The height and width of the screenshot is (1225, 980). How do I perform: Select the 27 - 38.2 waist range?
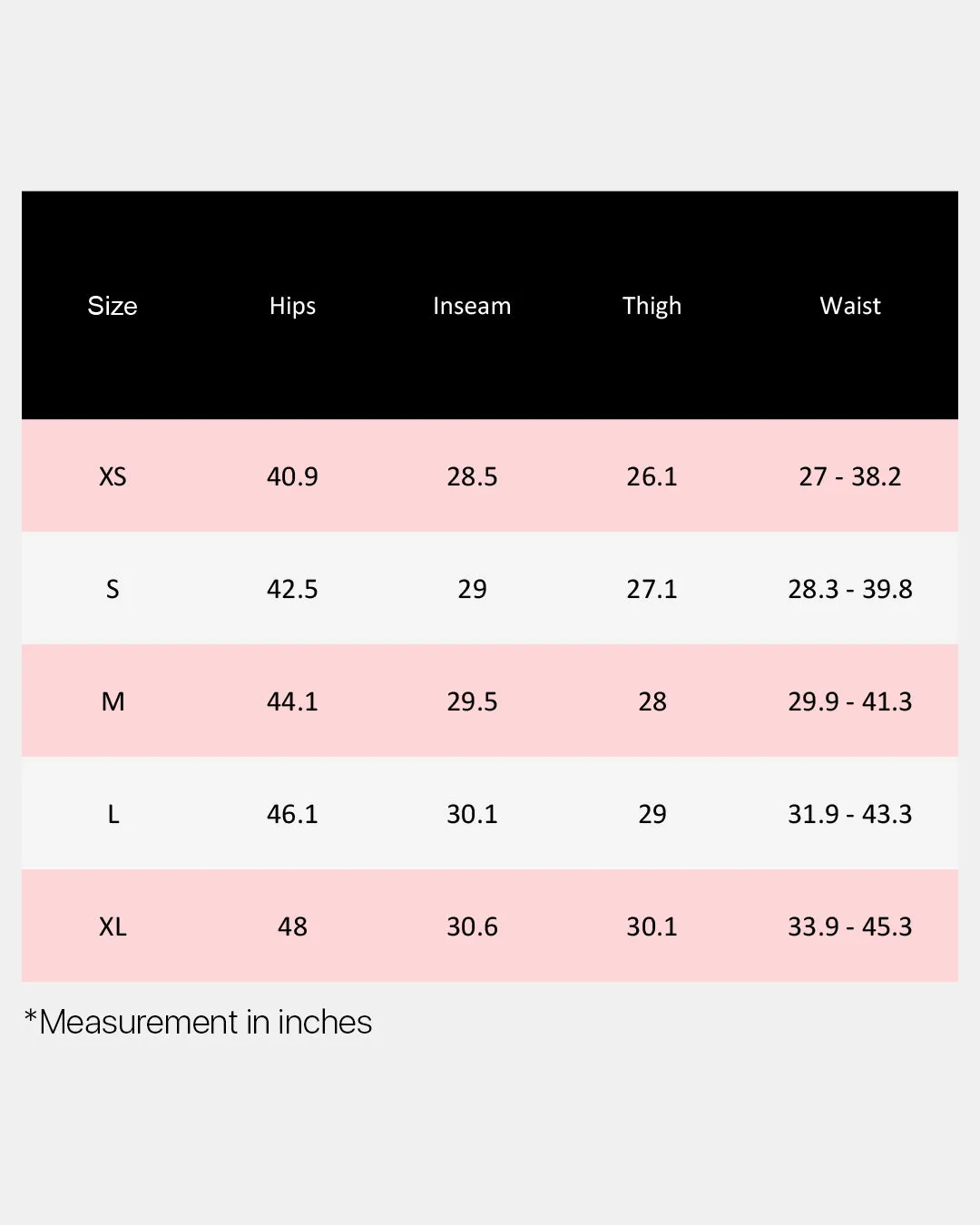click(850, 476)
